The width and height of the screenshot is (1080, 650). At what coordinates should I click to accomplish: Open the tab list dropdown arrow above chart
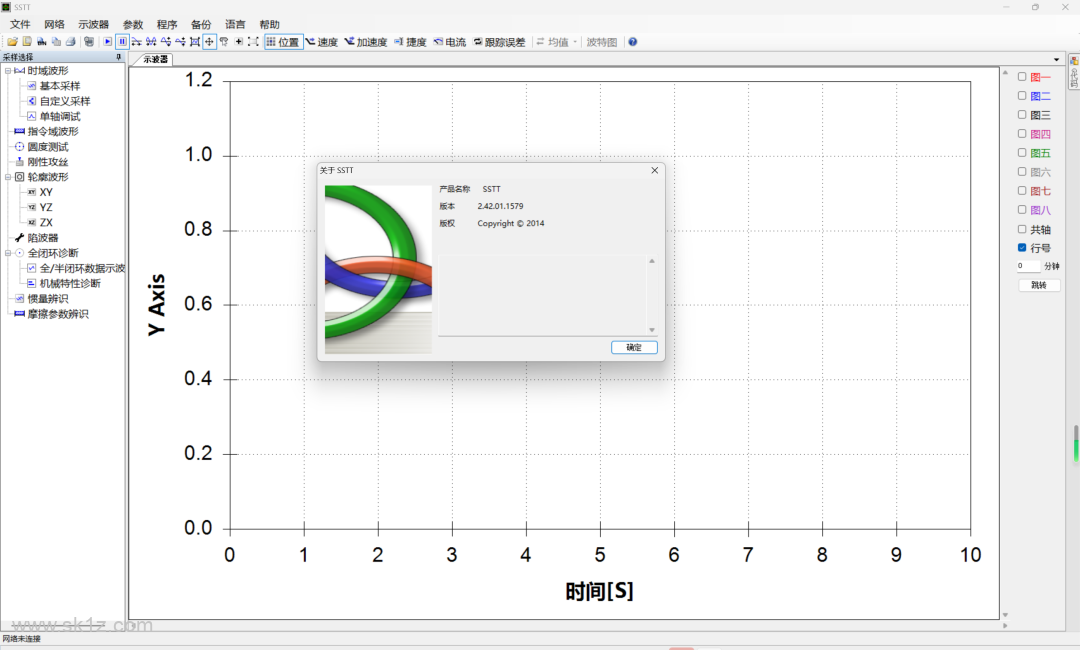coord(1057,59)
